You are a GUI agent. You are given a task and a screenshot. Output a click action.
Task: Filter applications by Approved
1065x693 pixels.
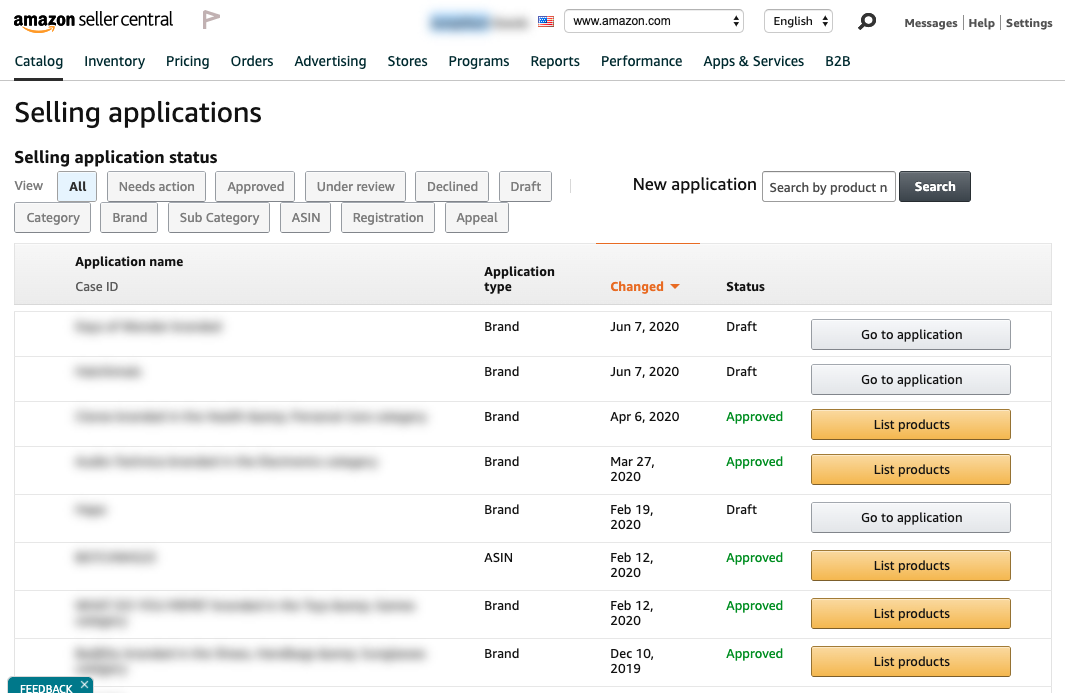[x=255, y=187]
